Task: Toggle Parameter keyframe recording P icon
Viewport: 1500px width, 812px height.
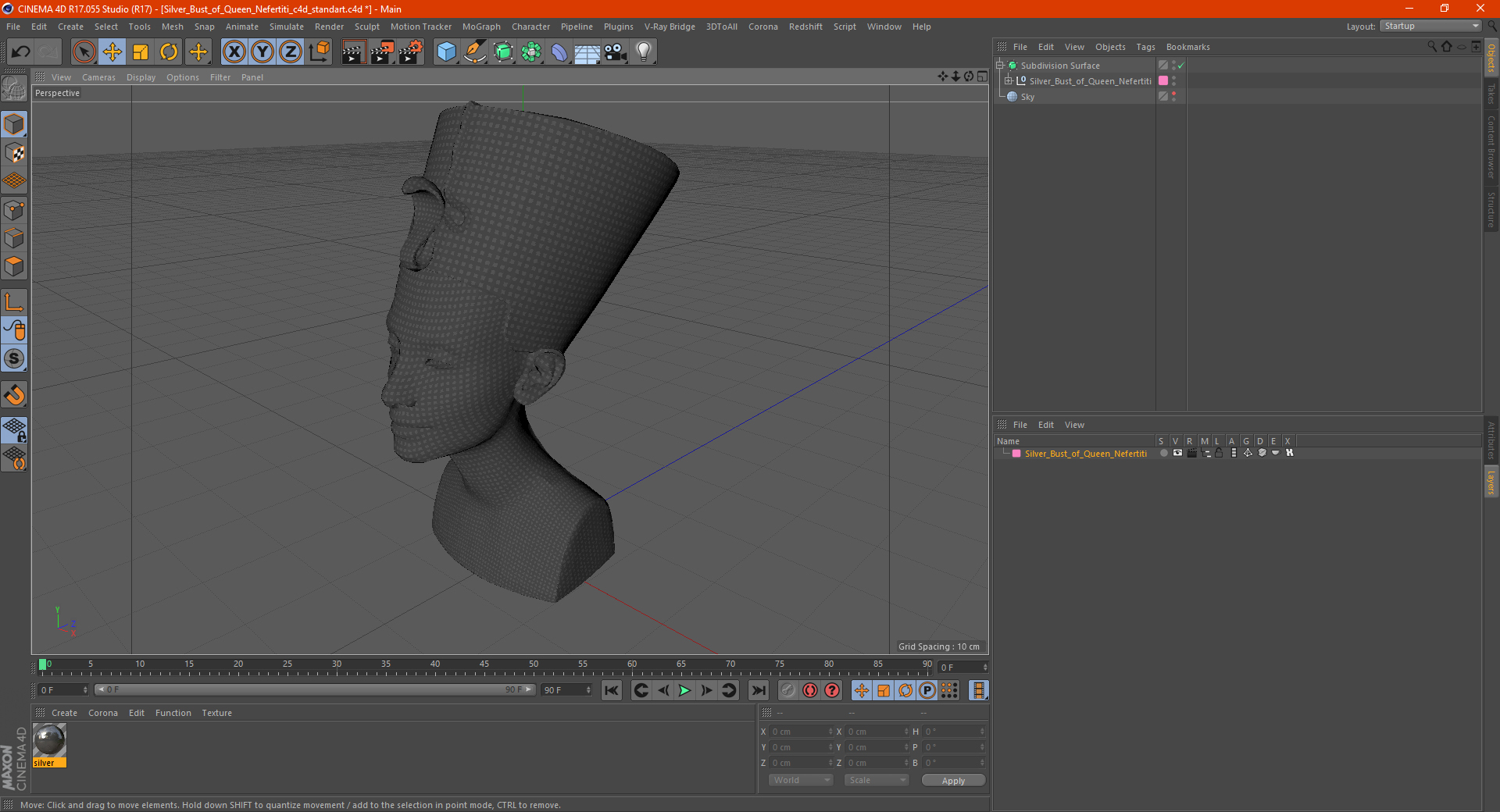Action: click(927, 690)
